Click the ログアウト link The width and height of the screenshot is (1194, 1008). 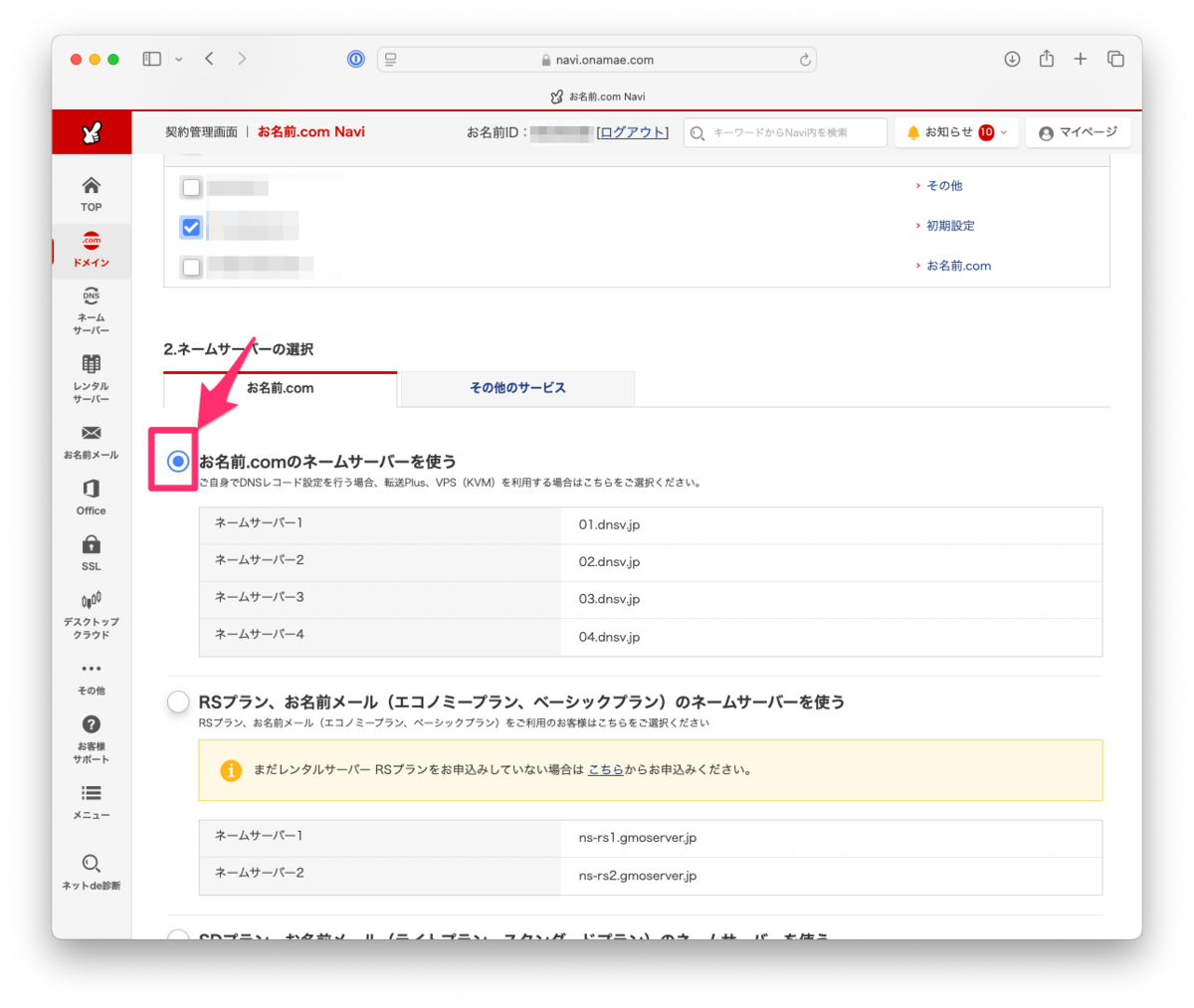pyautogui.click(x=633, y=132)
